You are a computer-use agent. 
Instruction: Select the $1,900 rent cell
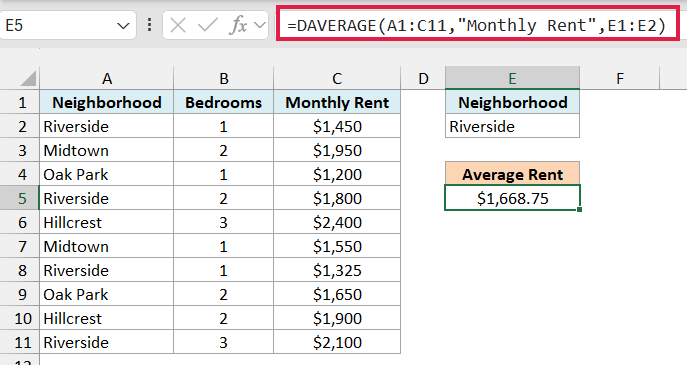tap(337, 318)
